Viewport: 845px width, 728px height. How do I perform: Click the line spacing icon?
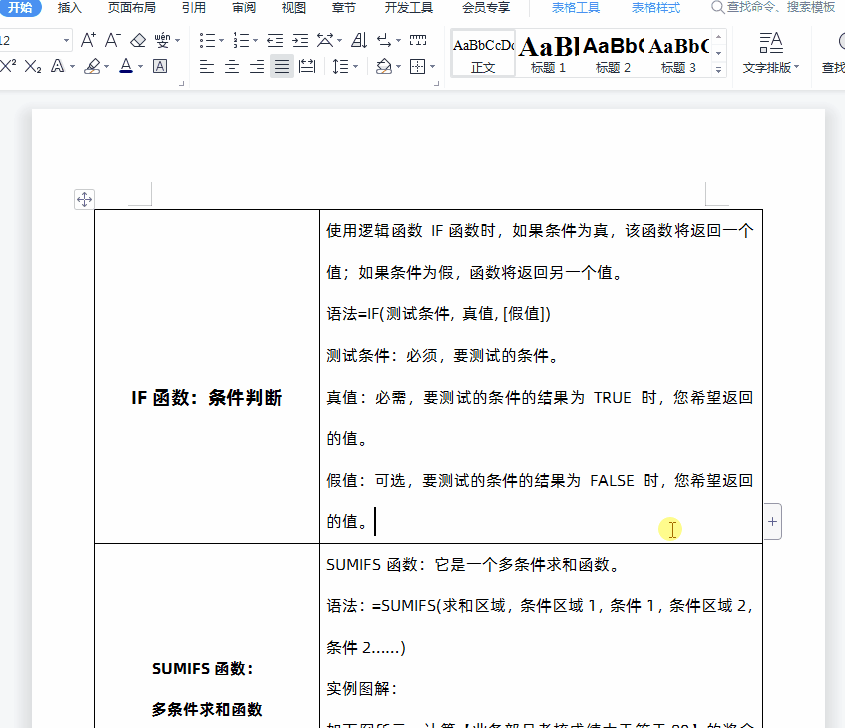pyautogui.click(x=341, y=67)
